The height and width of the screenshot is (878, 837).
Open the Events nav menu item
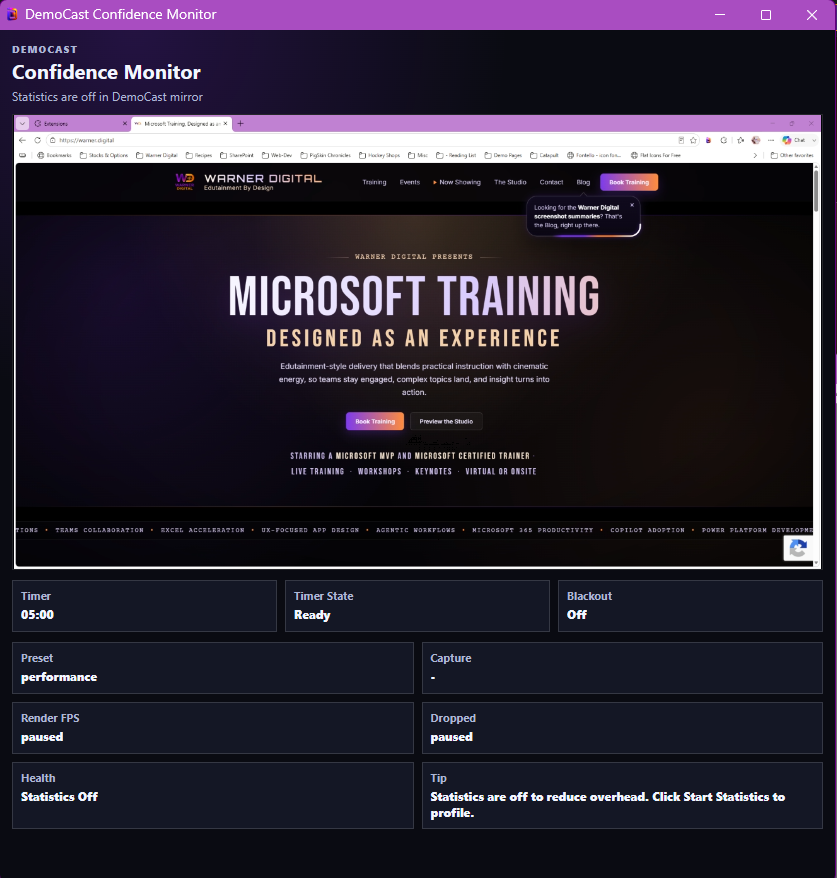click(x=410, y=182)
